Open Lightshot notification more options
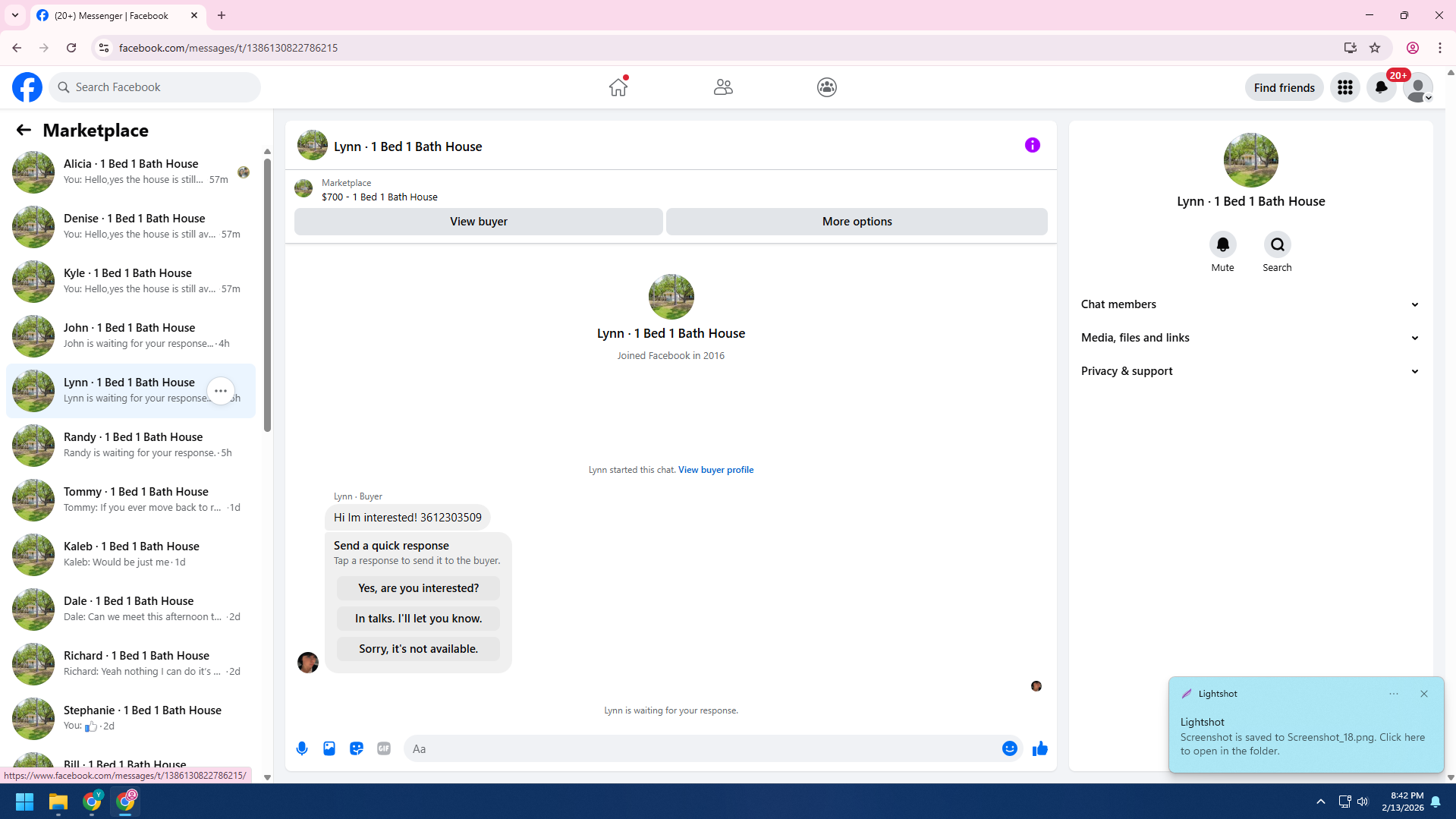Image resolution: width=1456 pixels, height=819 pixels. coord(1394,694)
